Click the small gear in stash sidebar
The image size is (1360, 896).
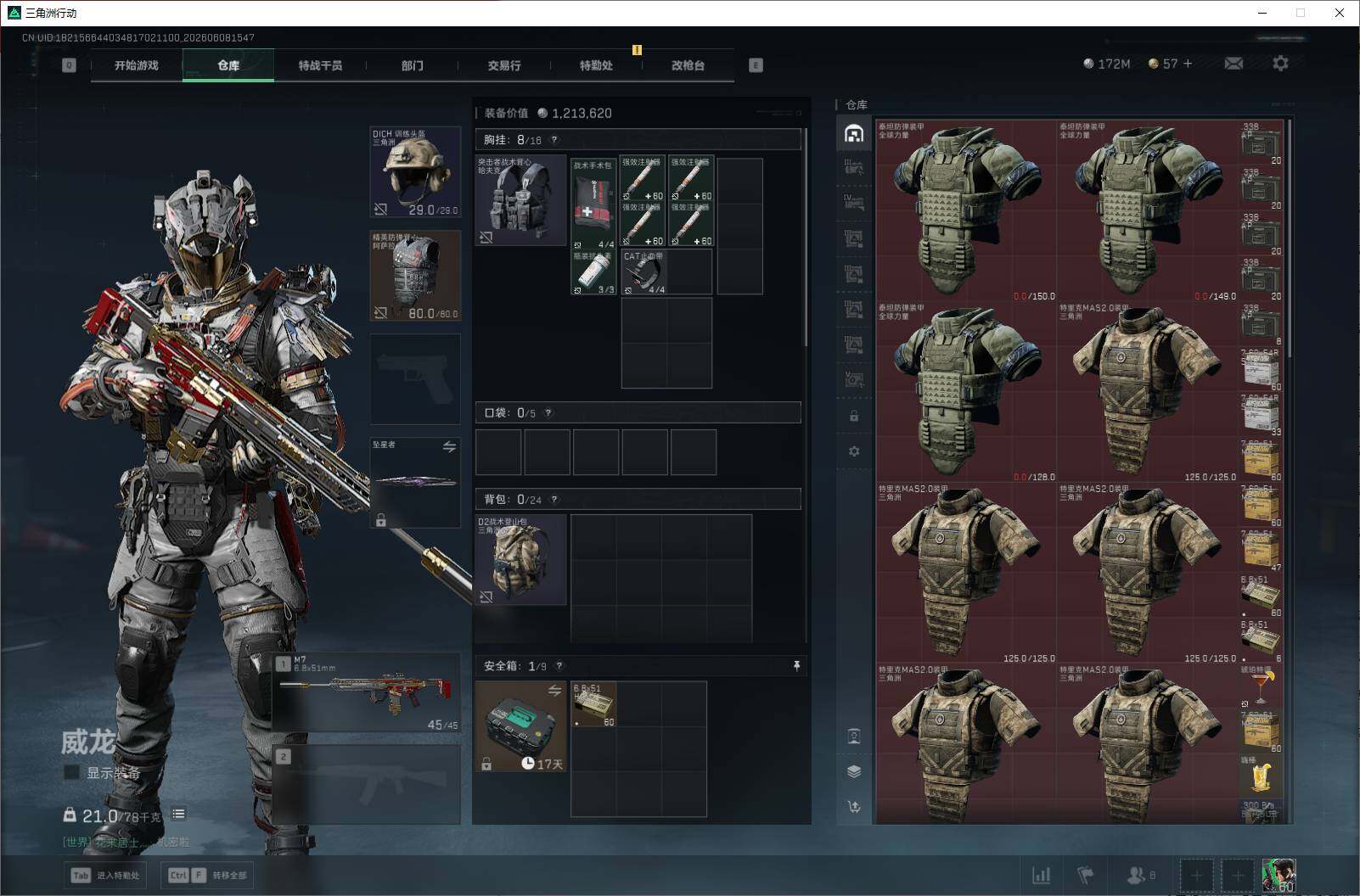pos(854,451)
